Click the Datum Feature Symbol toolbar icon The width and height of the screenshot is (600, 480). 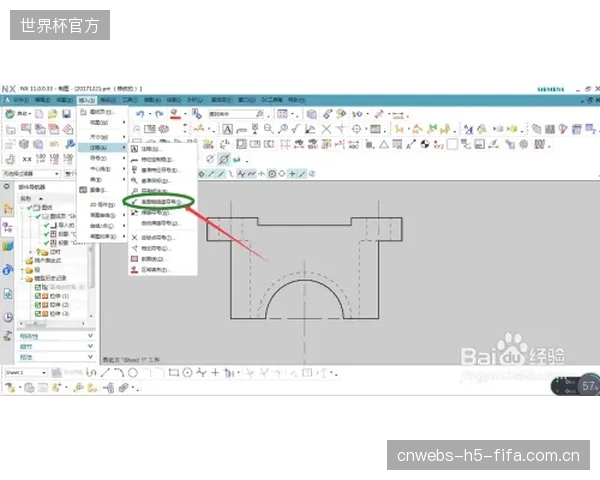tap(255, 129)
